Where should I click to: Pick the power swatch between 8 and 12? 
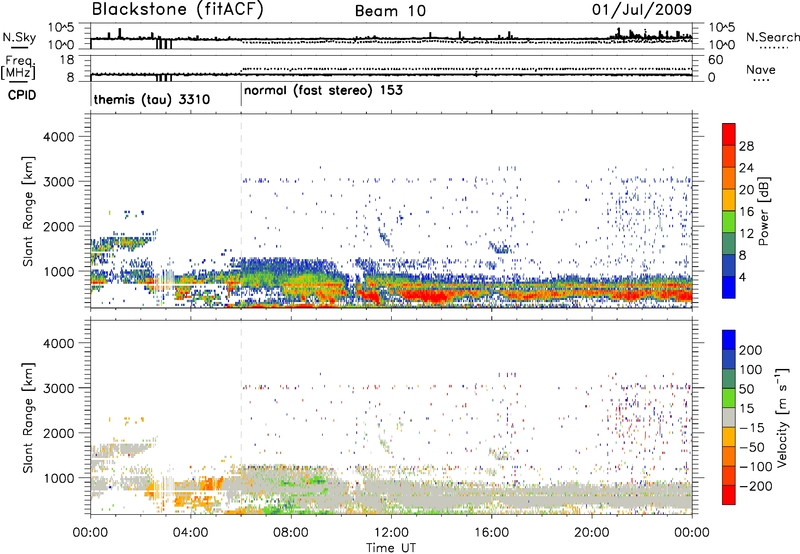click(x=729, y=244)
